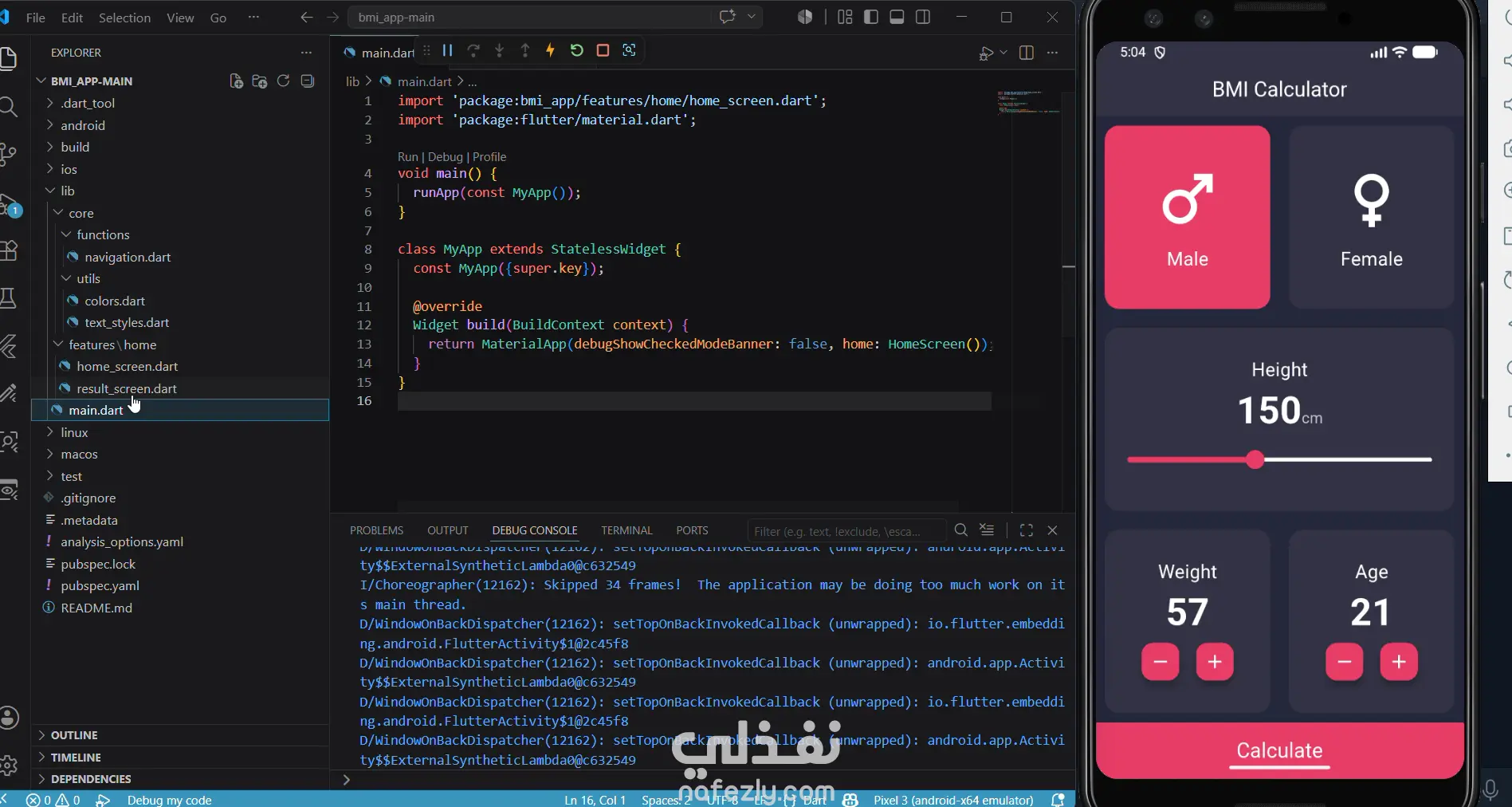Open the Run and Debug view
The width and height of the screenshot is (1512, 807).
pyautogui.click(x=10, y=206)
